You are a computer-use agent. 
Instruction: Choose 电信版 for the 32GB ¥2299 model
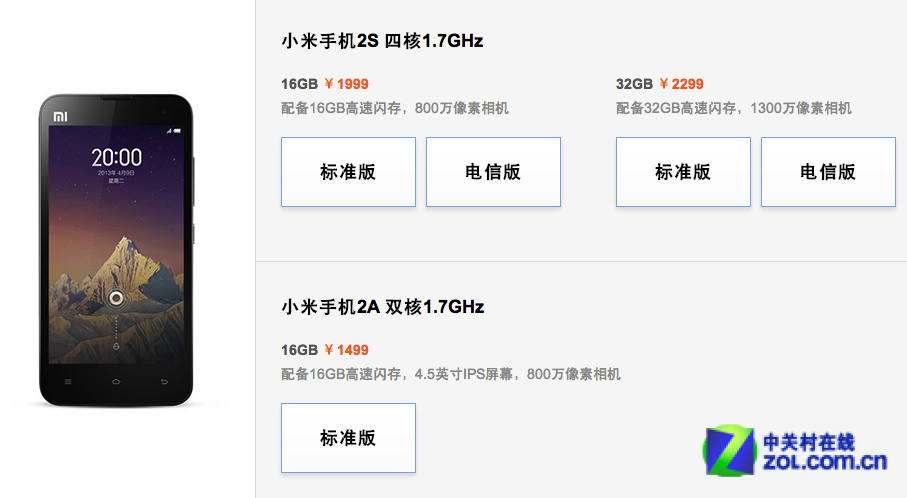pyautogui.click(x=828, y=172)
